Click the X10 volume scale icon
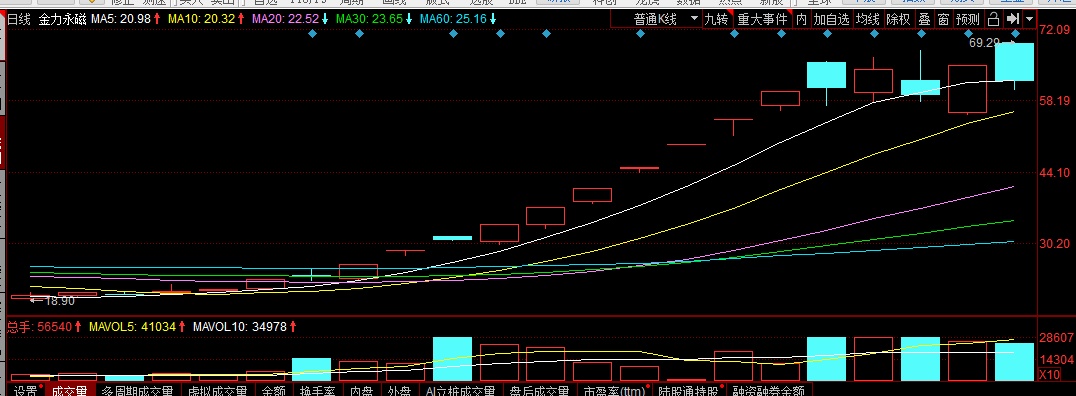The width and height of the screenshot is (1076, 396). [x=1048, y=375]
